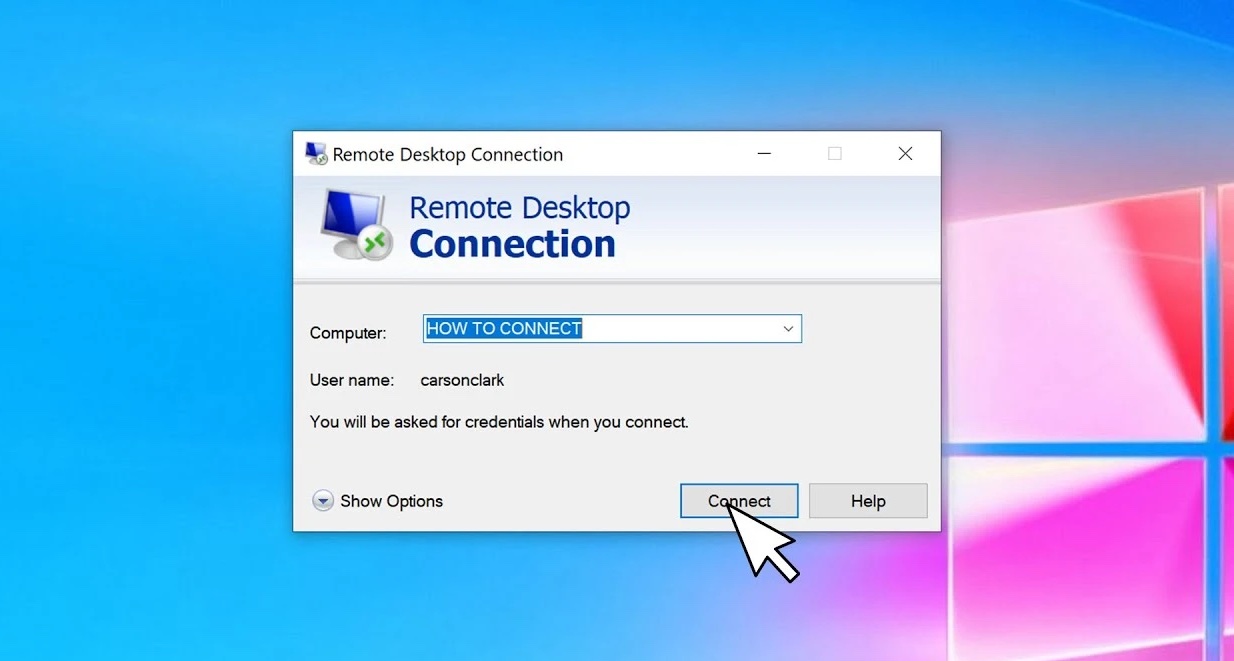
Task: Click the Computer: label
Action: 348,333
